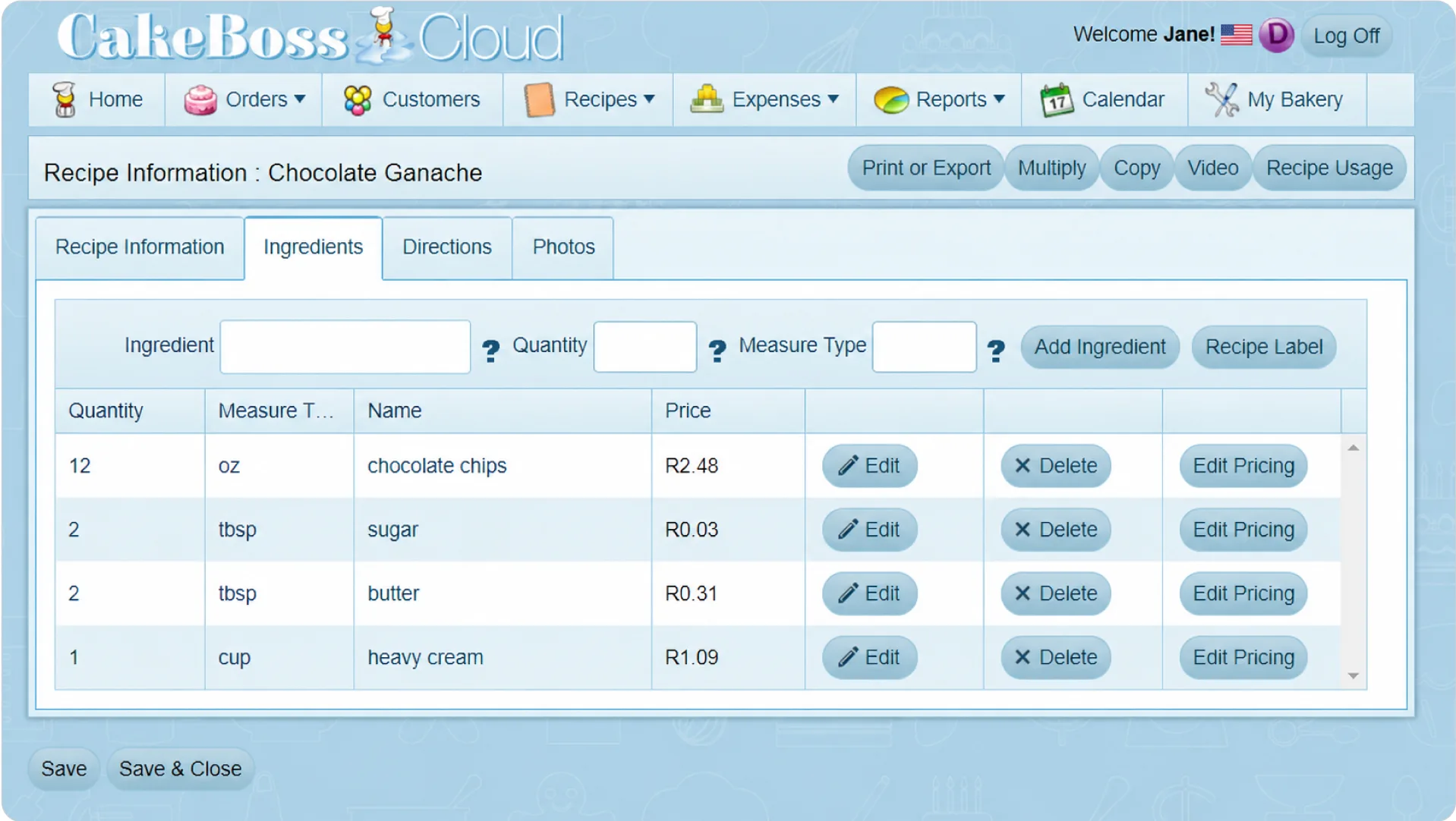The image size is (1456, 821).
Task: Click the CakeBoss Cloud logo
Action: (311, 36)
